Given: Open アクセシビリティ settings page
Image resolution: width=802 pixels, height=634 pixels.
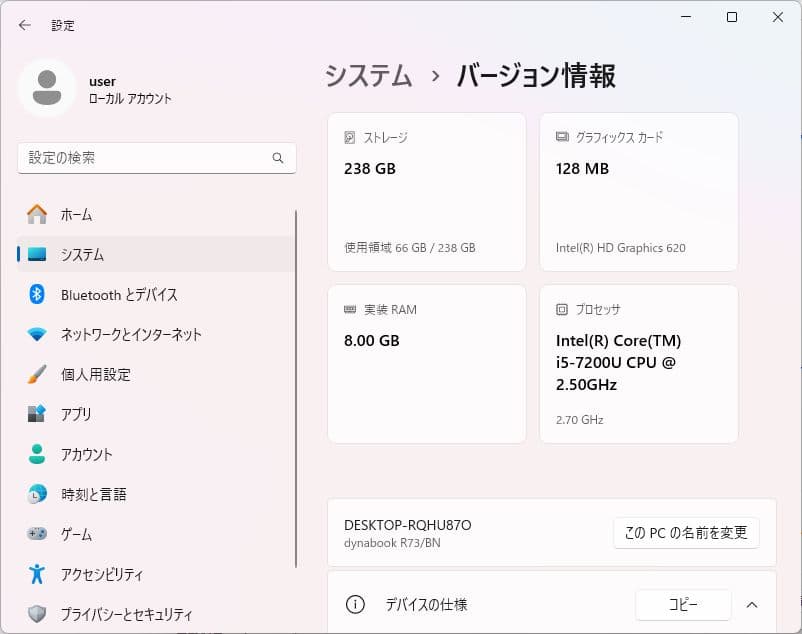Looking at the screenshot, I should click(110, 574).
